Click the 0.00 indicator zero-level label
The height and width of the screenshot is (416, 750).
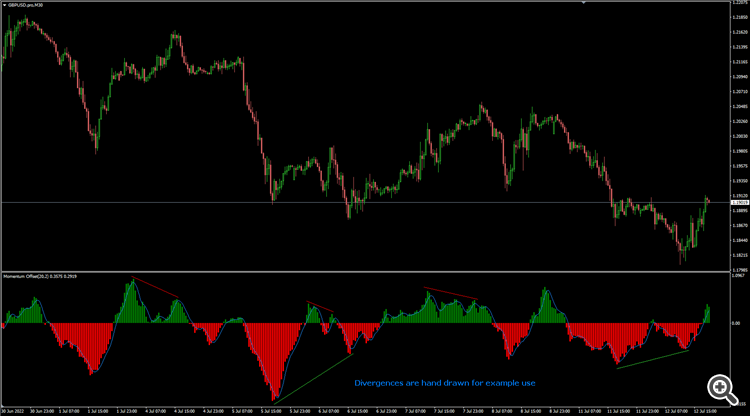pos(736,323)
